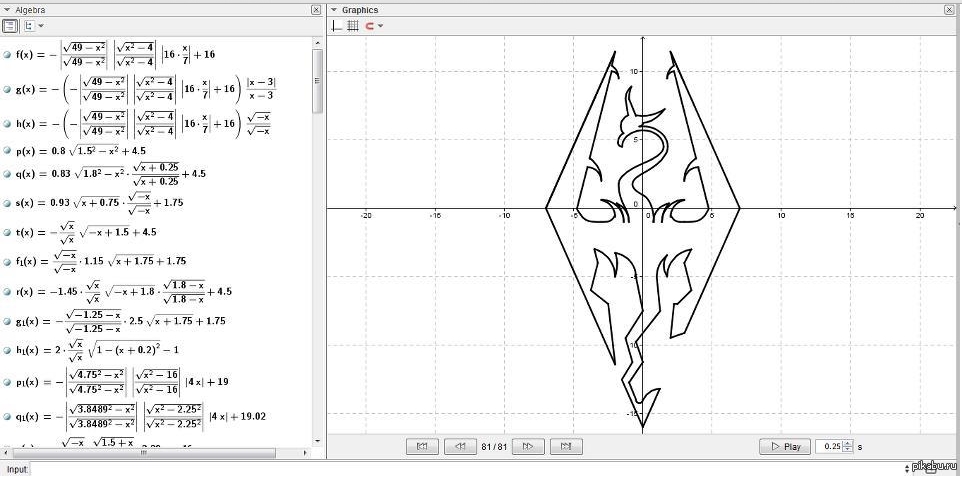Jump to last construction step
Viewport: 962px width, 477px height.
click(x=565, y=447)
